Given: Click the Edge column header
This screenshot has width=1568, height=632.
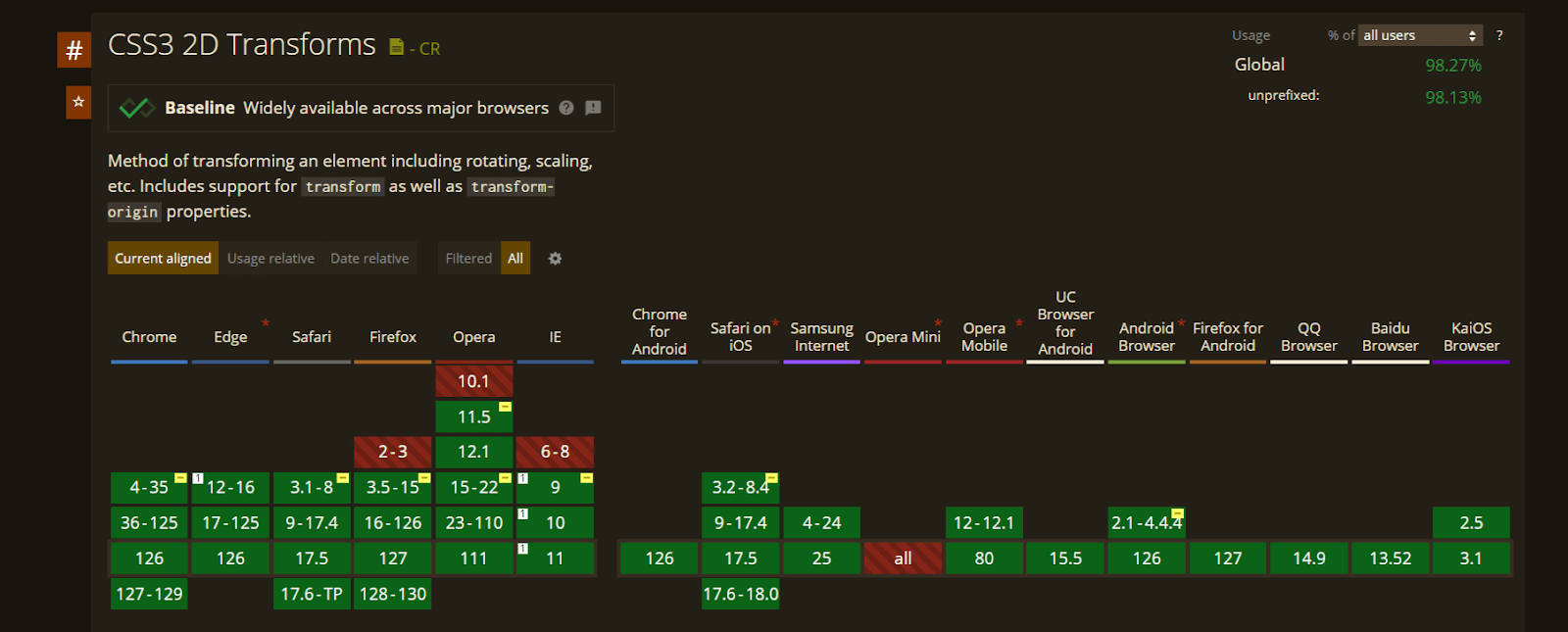Looking at the screenshot, I should [x=230, y=337].
